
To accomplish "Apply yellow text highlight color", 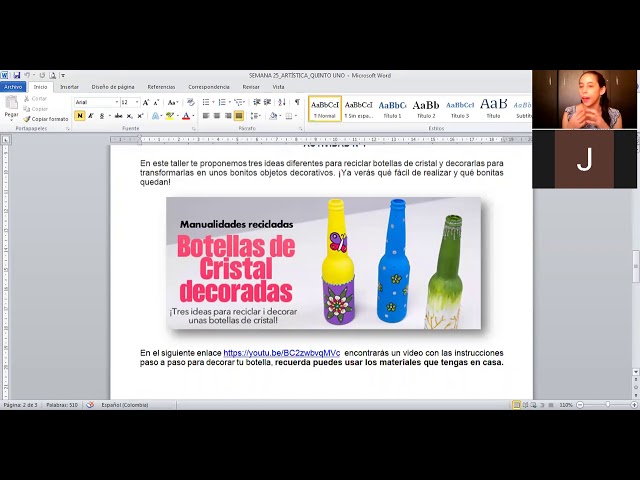I will point(169,116).
